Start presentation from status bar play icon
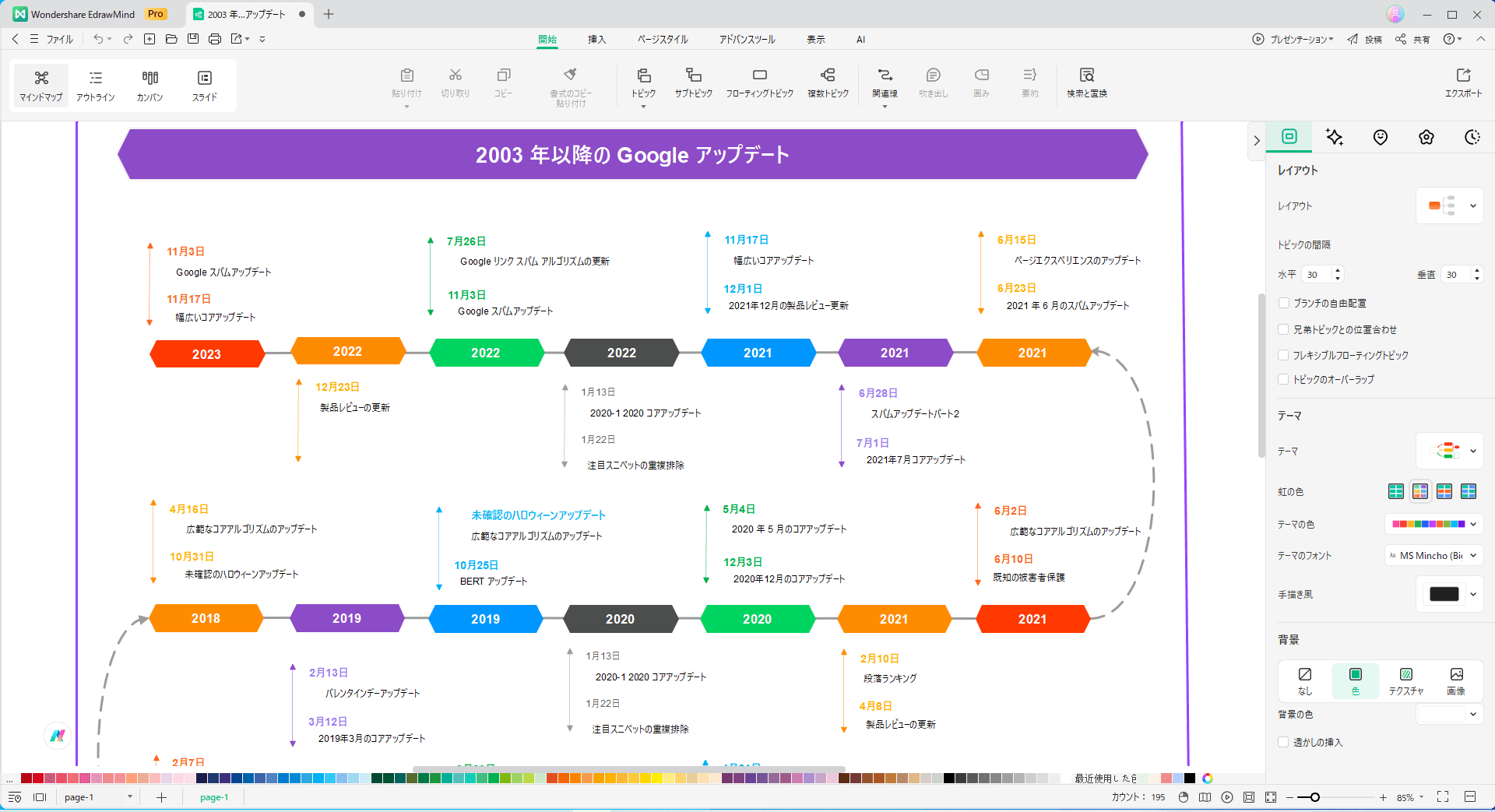Image resolution: width=1495 pixels, height=812 pixels. pos(1227,797)
